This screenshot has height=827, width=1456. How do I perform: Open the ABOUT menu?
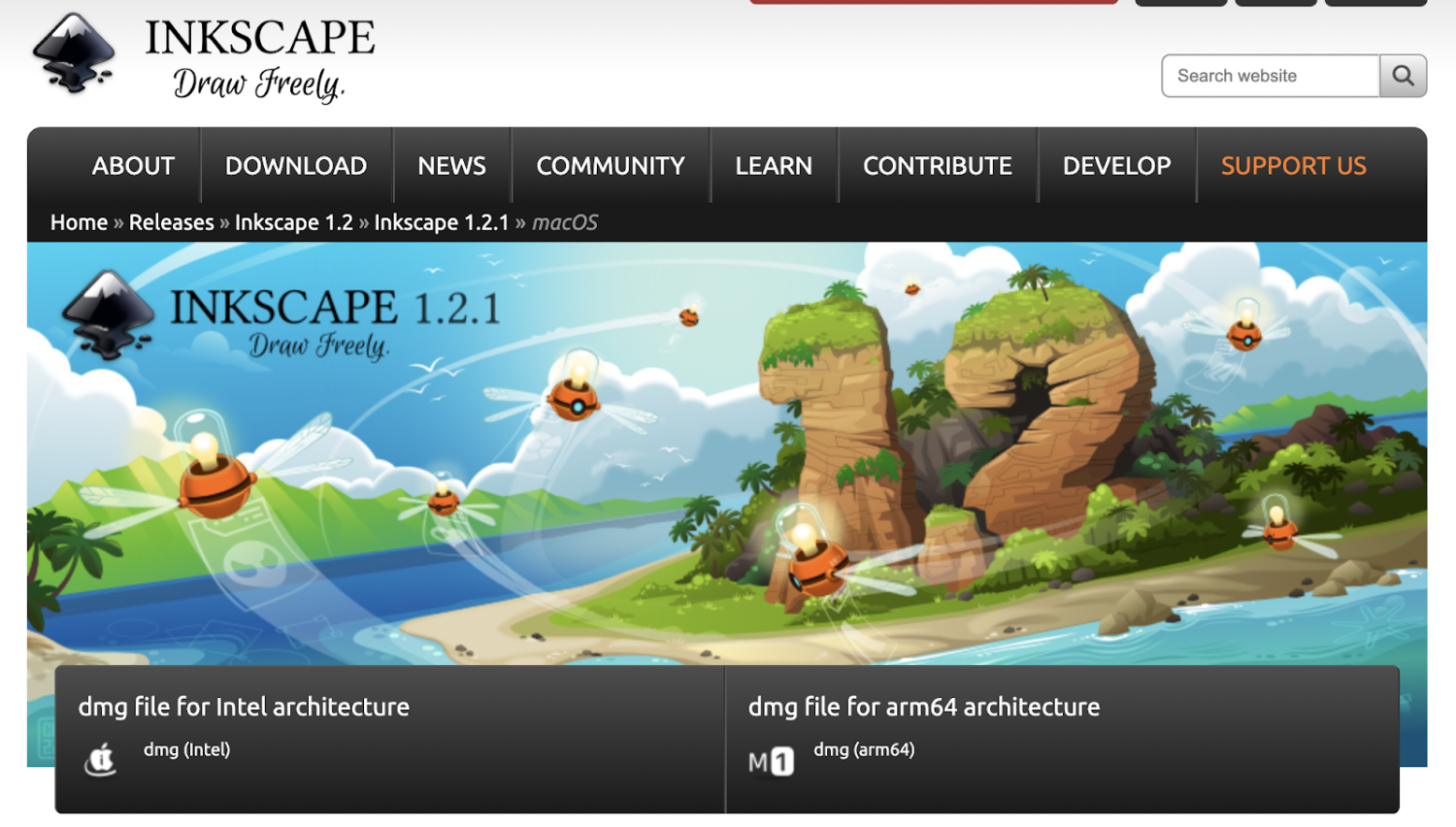[x=133, y=165]
